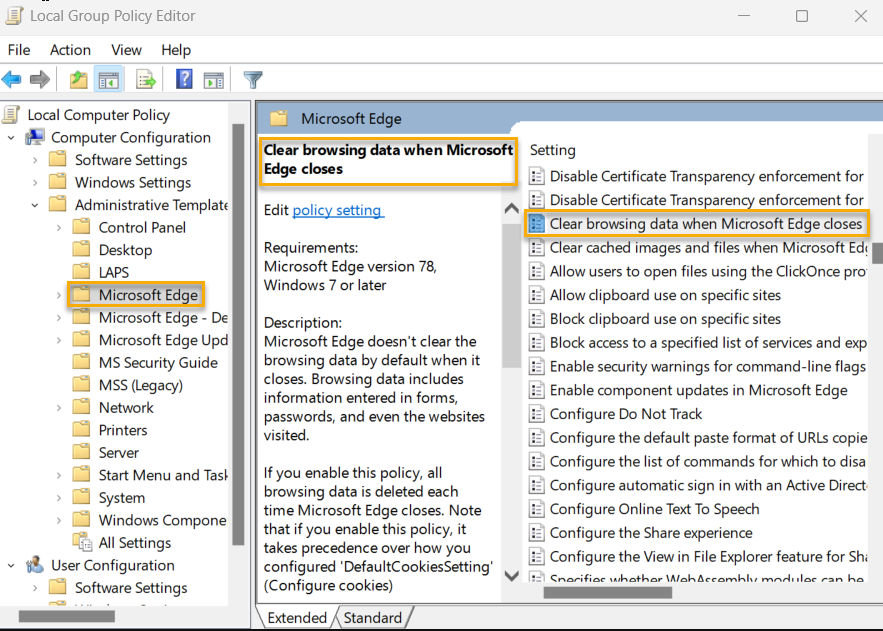The width and height of the screenshot is (883, 631).
Task: Expand the Start Menu and Taskbar node
Action: [x=59, y=475]
